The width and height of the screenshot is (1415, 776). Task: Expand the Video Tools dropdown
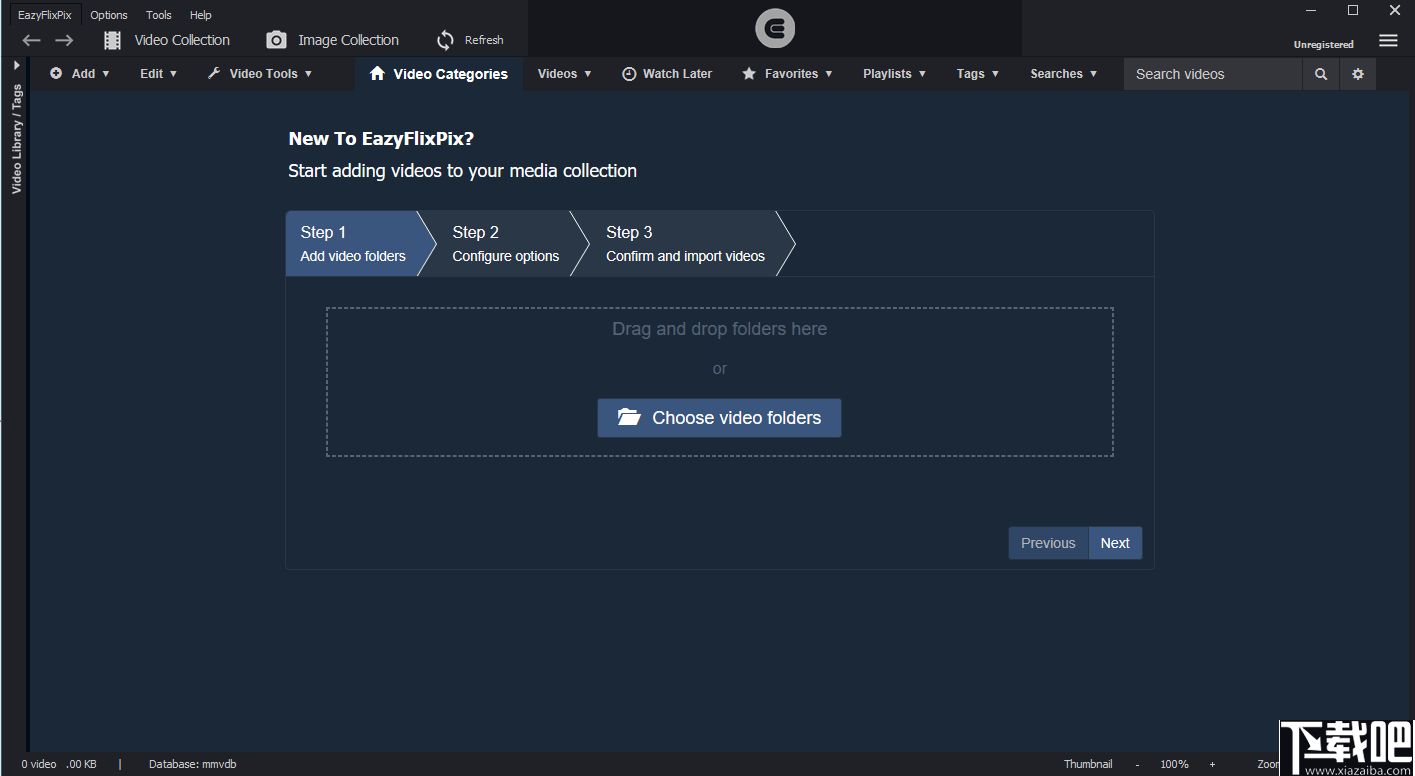click(259, 74)
